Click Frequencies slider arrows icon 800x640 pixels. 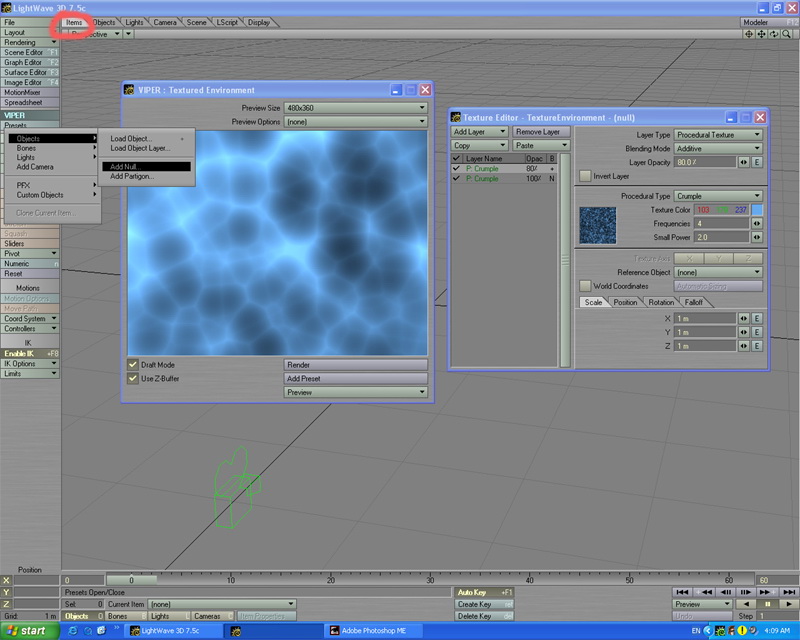(757, 224)
